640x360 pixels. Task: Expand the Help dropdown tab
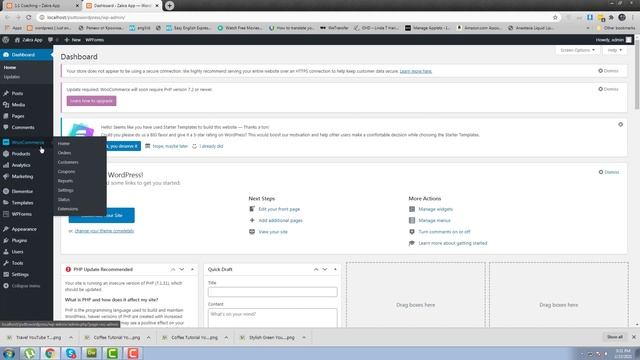(x=615, y=50)
